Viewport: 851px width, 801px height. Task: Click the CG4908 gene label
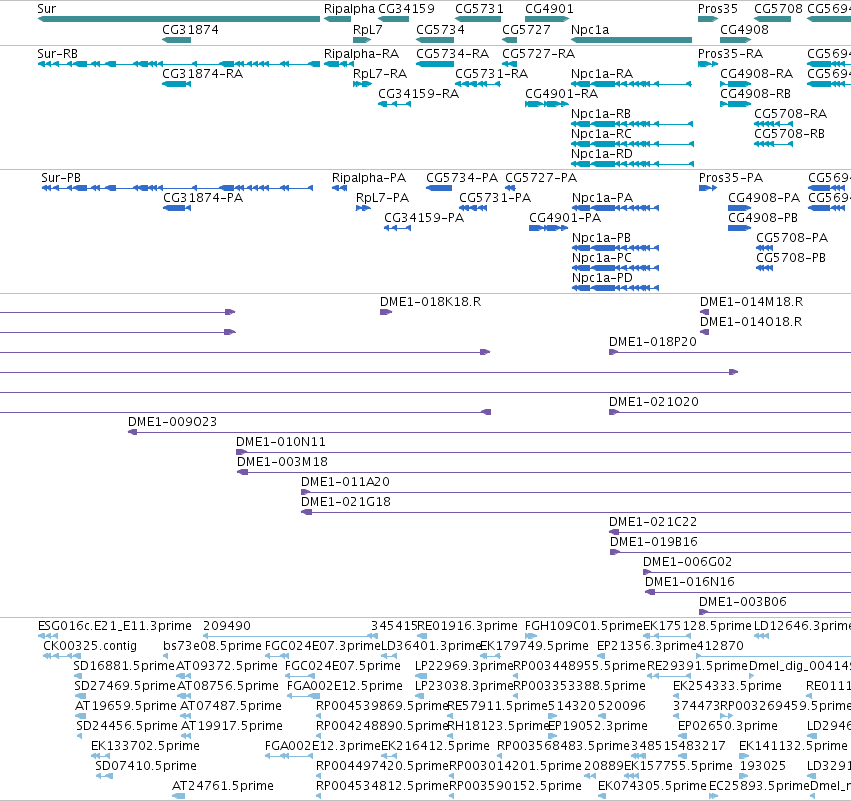point(744,29)
